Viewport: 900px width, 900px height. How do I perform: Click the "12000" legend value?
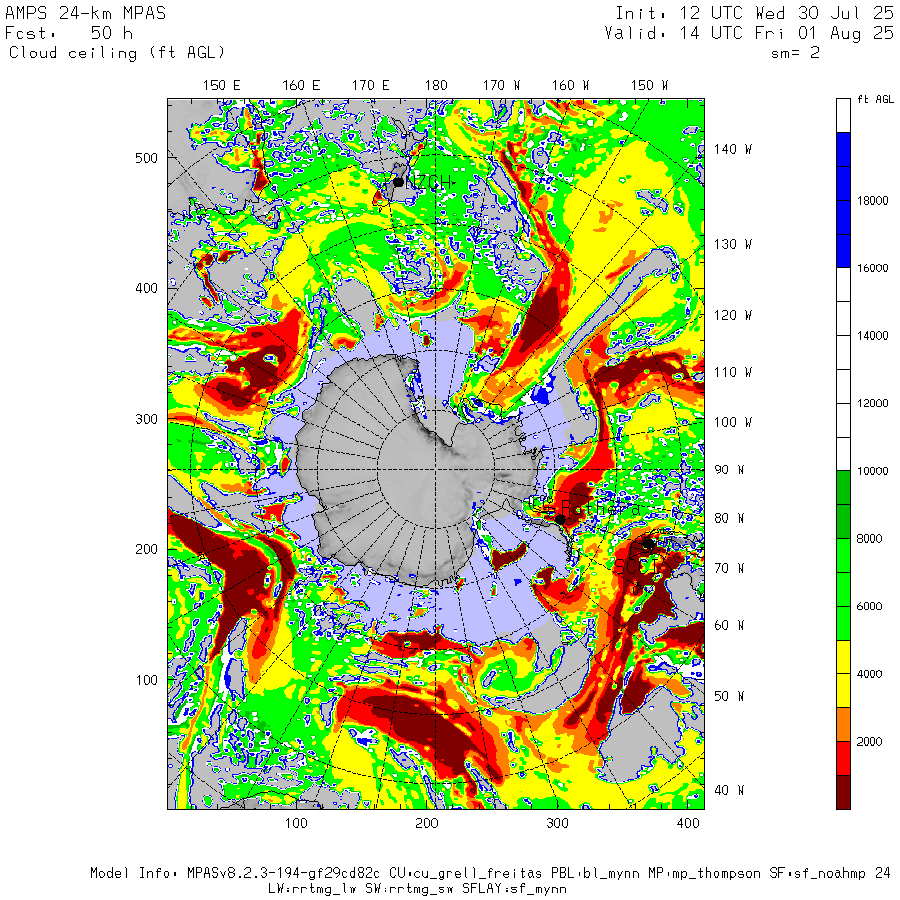pos(872,404)
